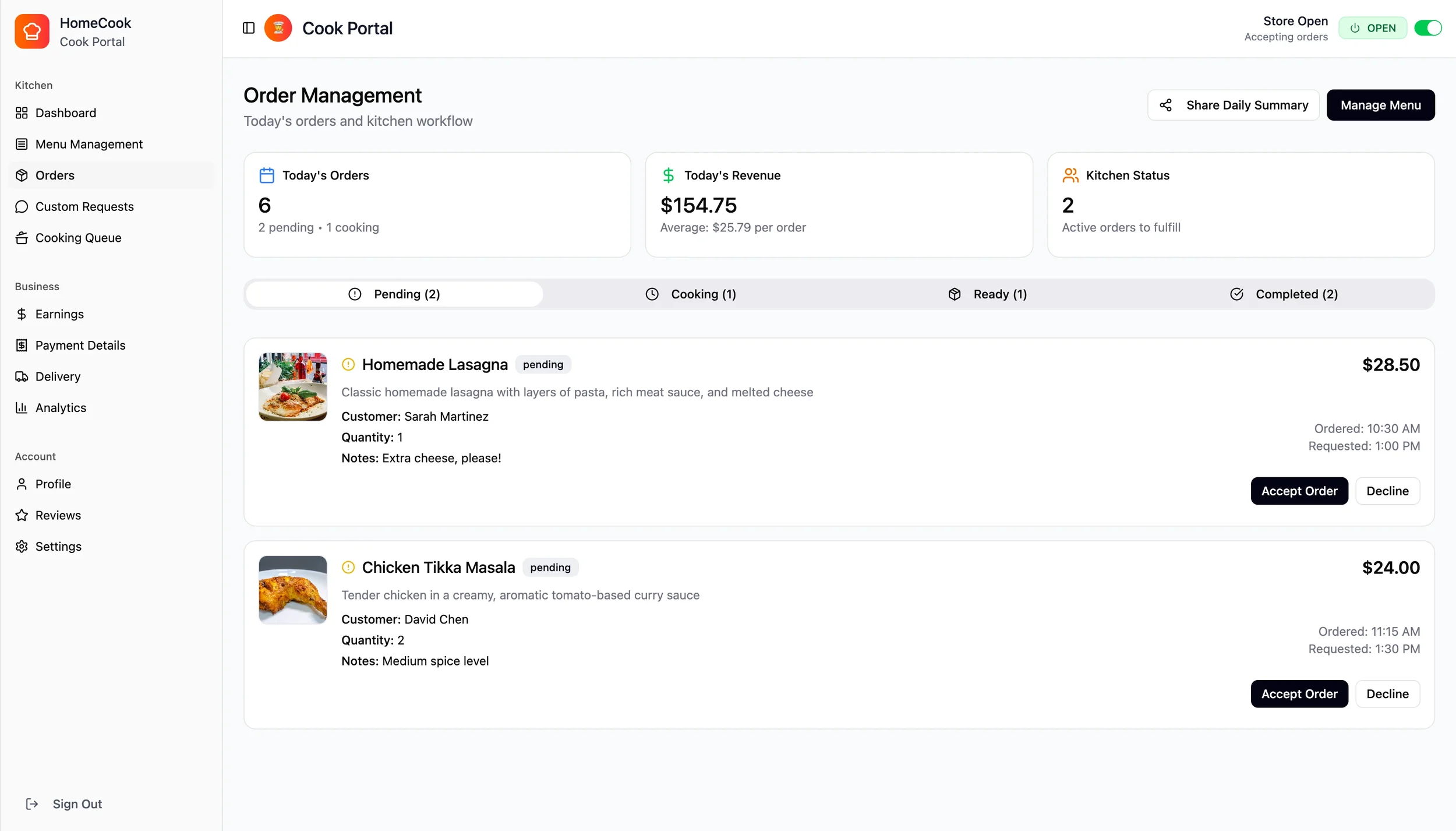Click the green OPEN status badge

1372,28
